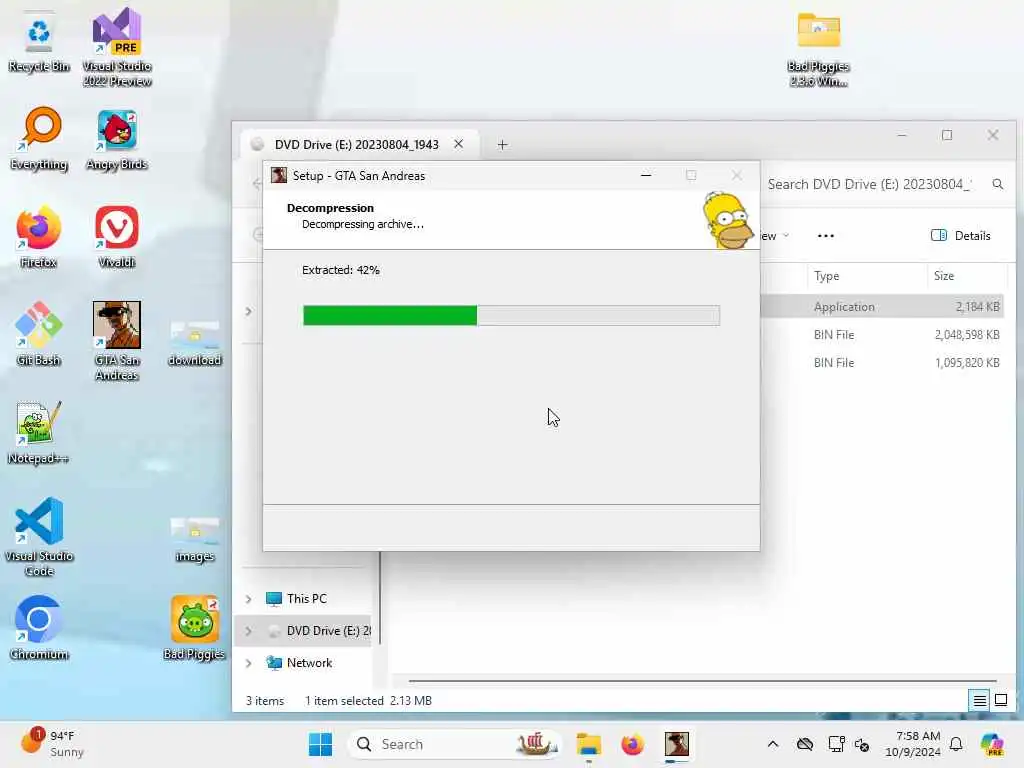The height and width of the screenshot is (768, 1024).
Task: Open File Explorer from the taskbar
Action: click(588, 744)
